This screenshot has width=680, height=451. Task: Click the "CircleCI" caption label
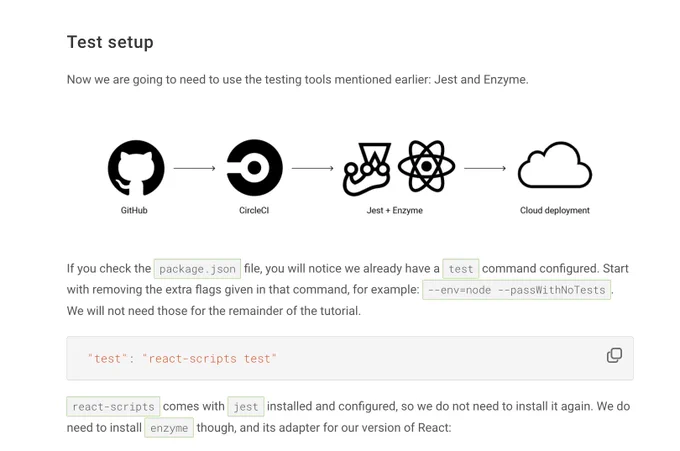tap(254, 210)
